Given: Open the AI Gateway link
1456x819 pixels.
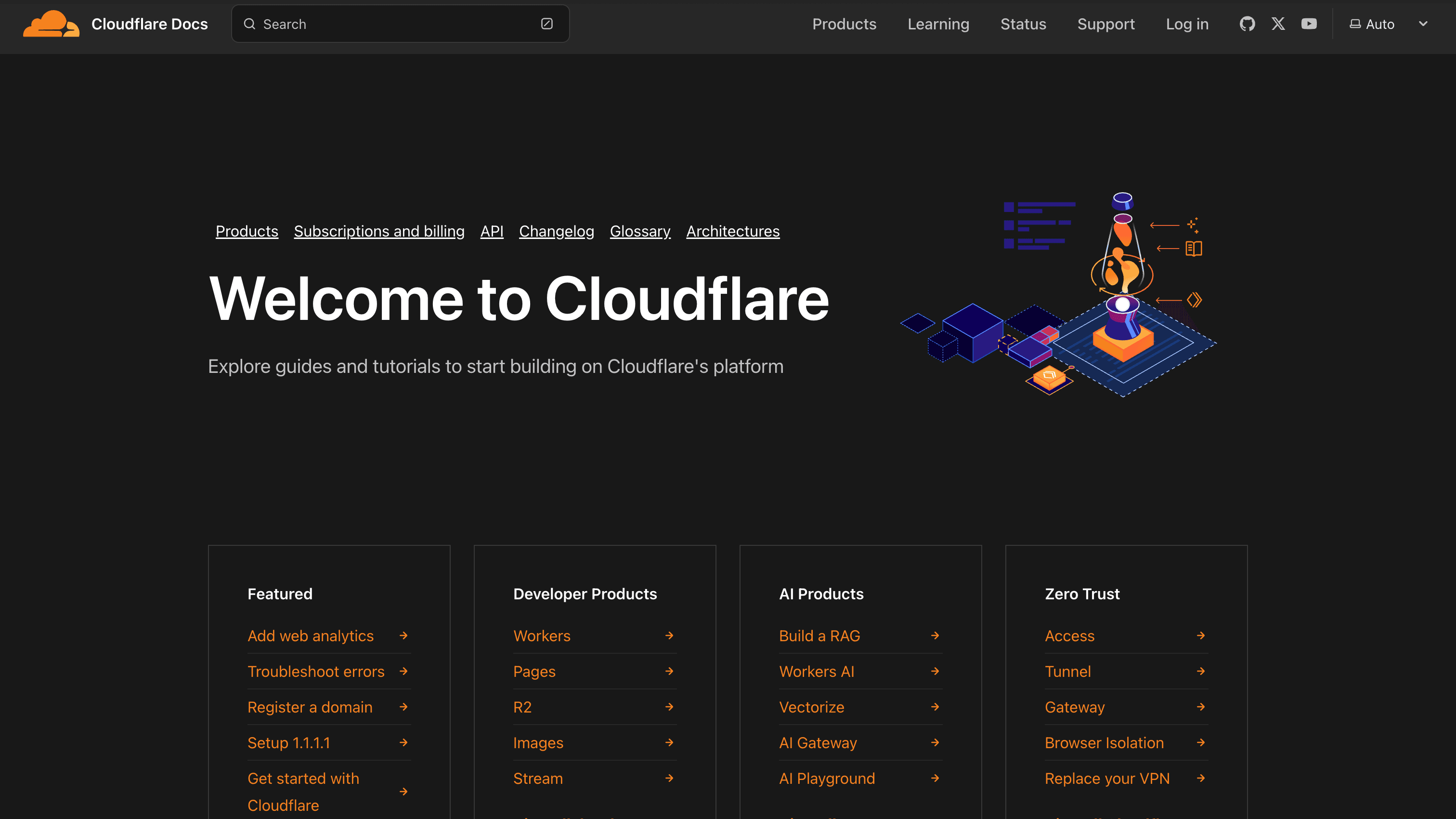Looking at the screenshot, I should pyautogui.click(x=818, y=743).
